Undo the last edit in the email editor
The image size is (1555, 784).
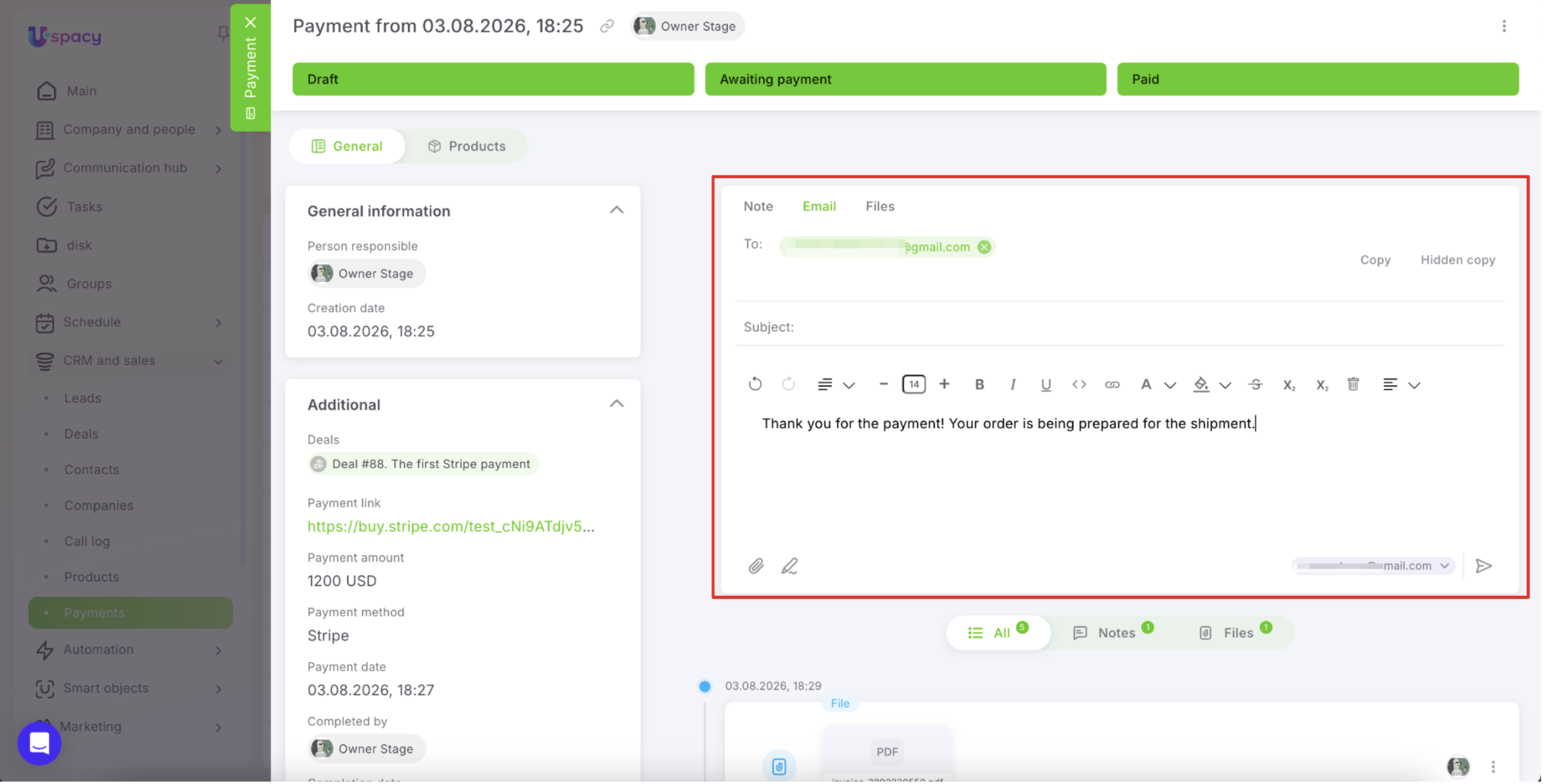coord(755,385)
